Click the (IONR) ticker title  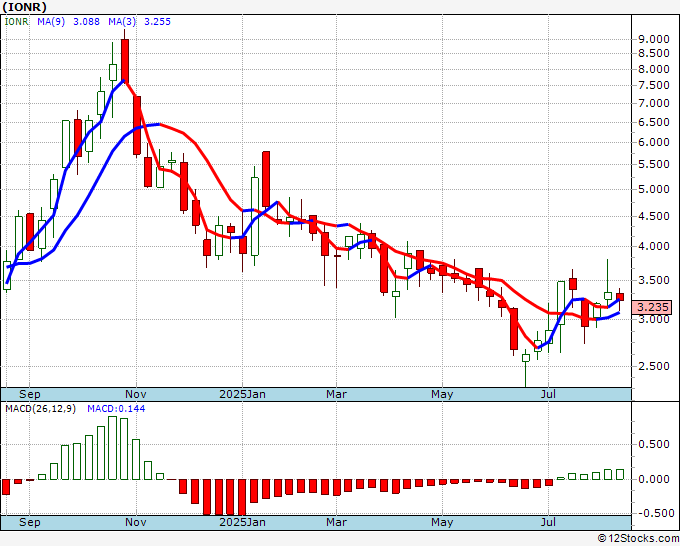(24, 7)
